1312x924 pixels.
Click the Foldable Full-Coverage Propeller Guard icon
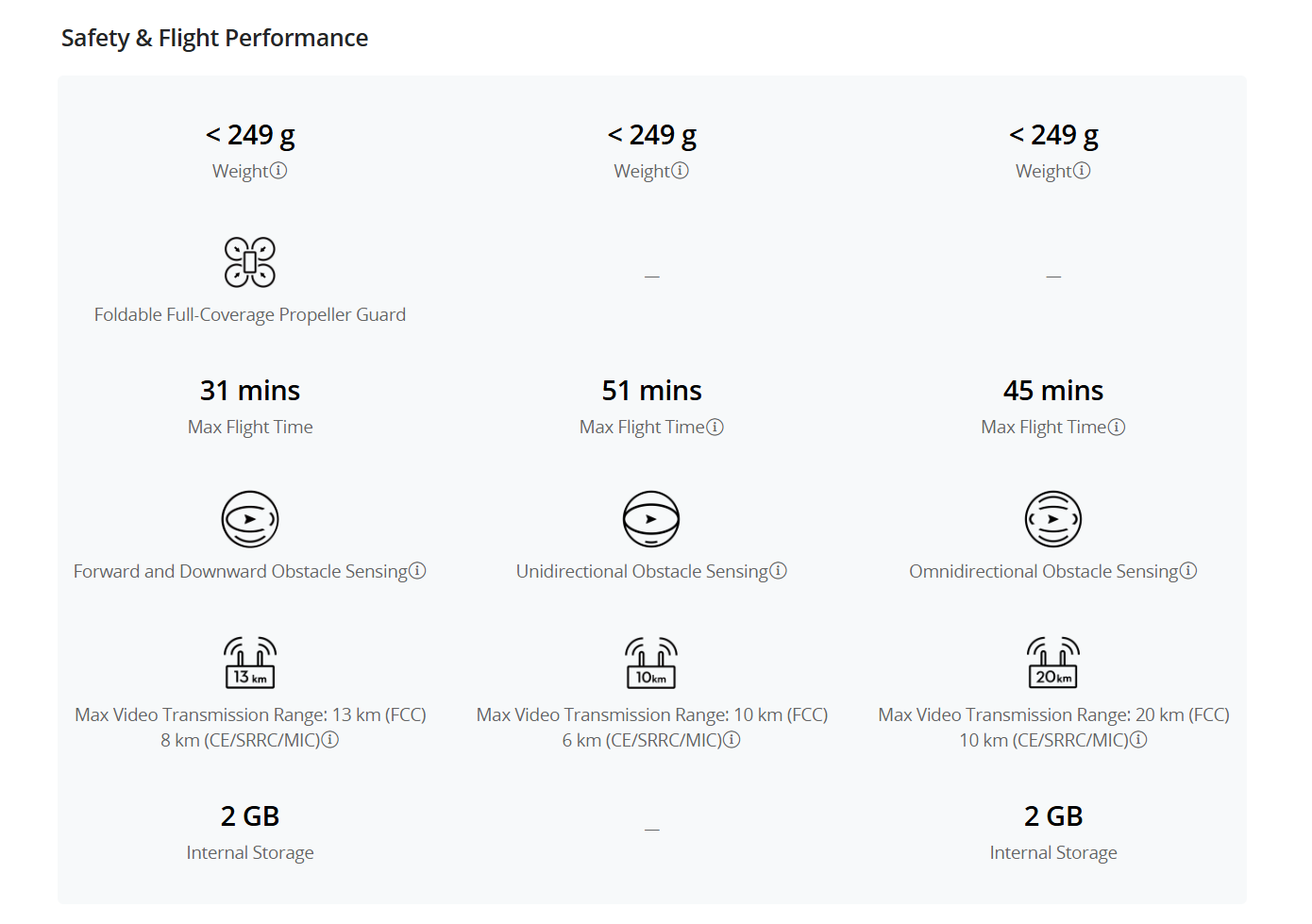click(x=250, y=262)
